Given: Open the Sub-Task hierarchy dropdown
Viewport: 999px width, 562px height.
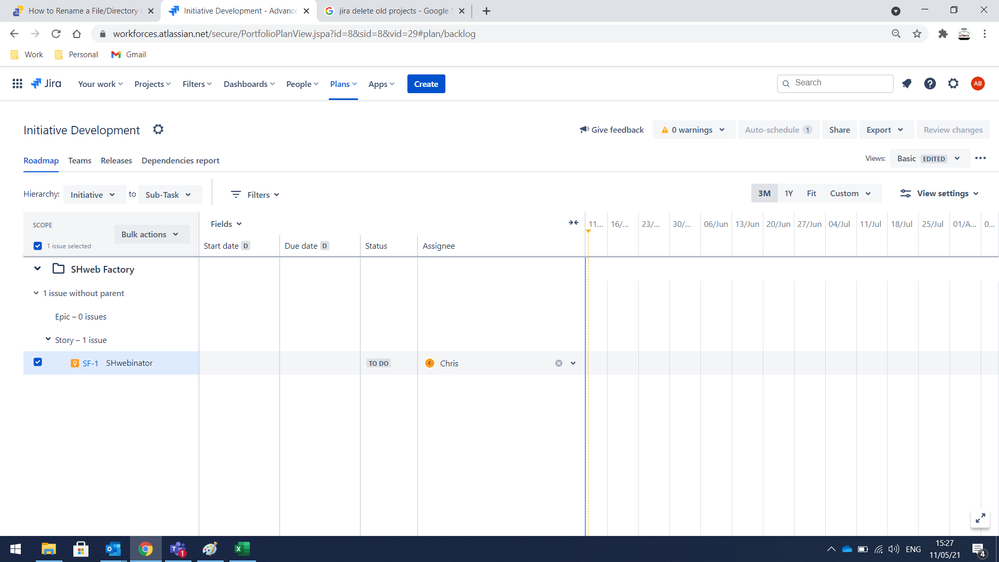Looking at the screenshot, I should [x=168, y=194].
